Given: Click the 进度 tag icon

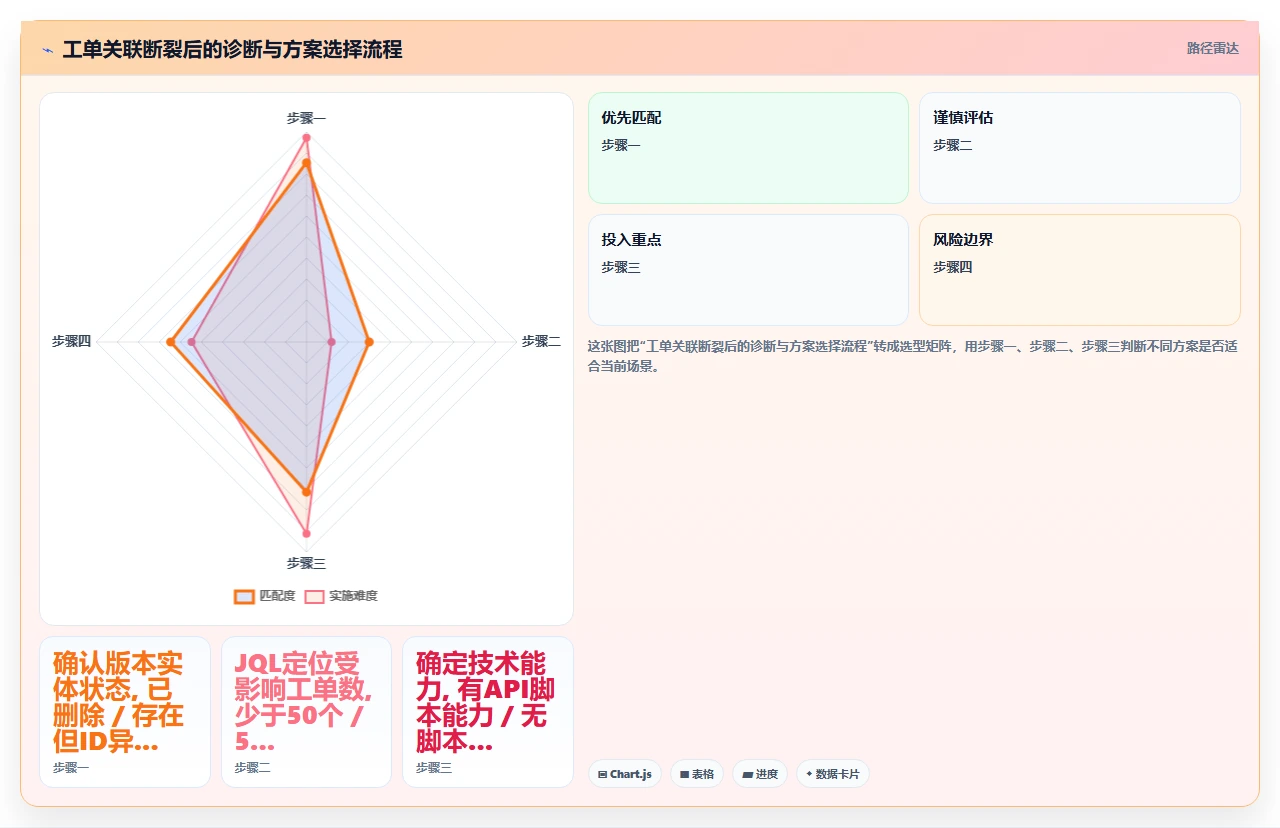Looking at the screenshot, I should (747, 774).
